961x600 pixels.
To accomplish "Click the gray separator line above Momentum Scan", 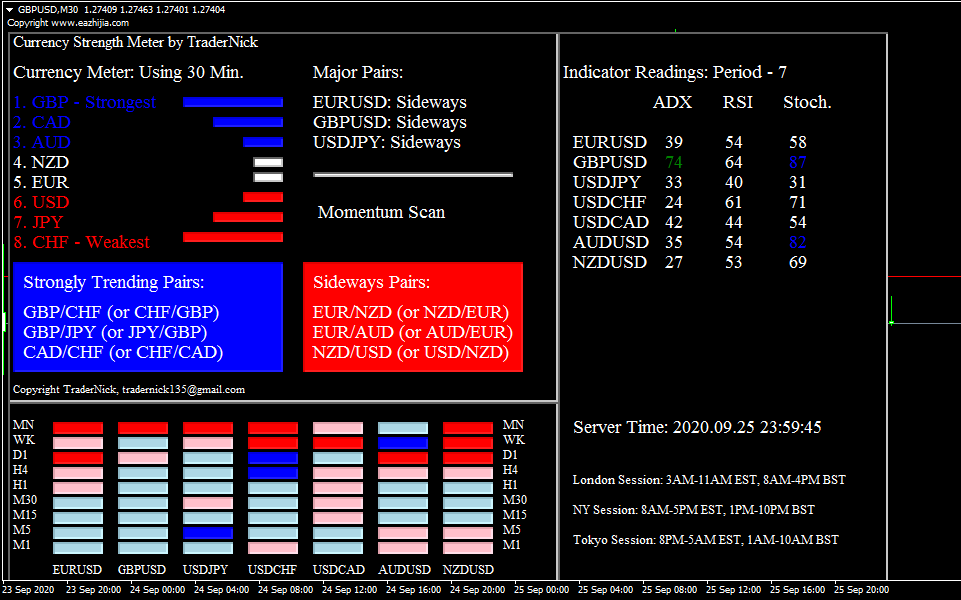I will (x=412, y=174).
